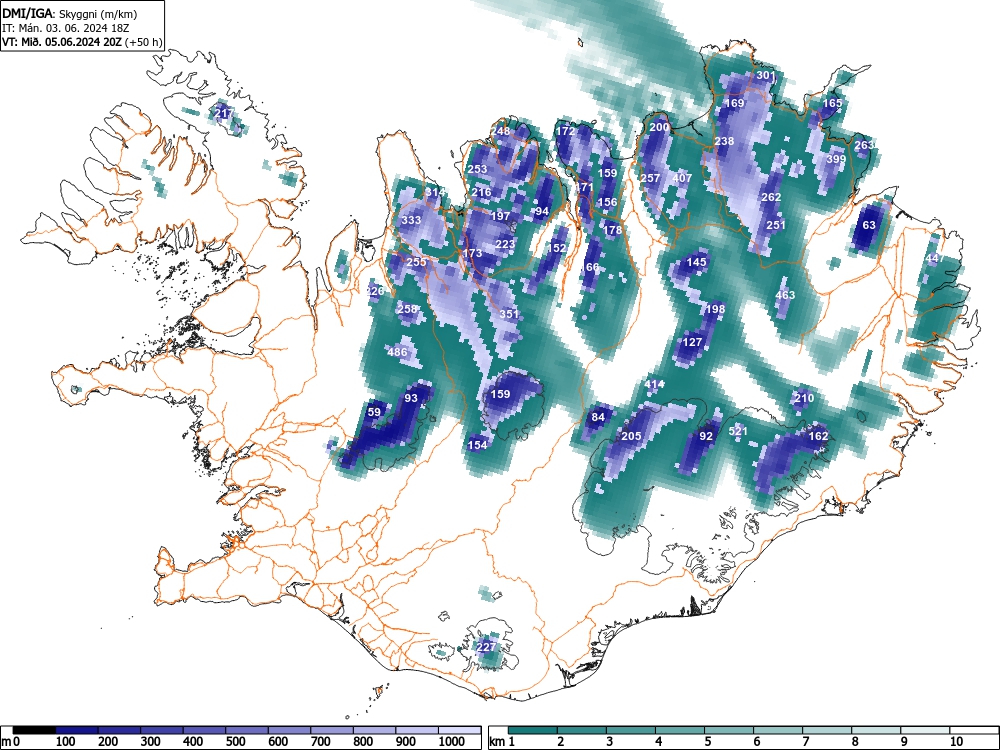This screenshot has height=750, width=1000.
Task: Click the black 0–100 m legend swatch
Action: tap(34, 730)
